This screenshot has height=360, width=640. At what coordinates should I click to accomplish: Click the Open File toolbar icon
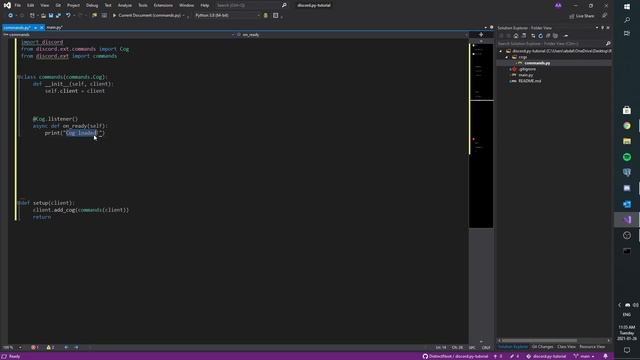point(43,16)
